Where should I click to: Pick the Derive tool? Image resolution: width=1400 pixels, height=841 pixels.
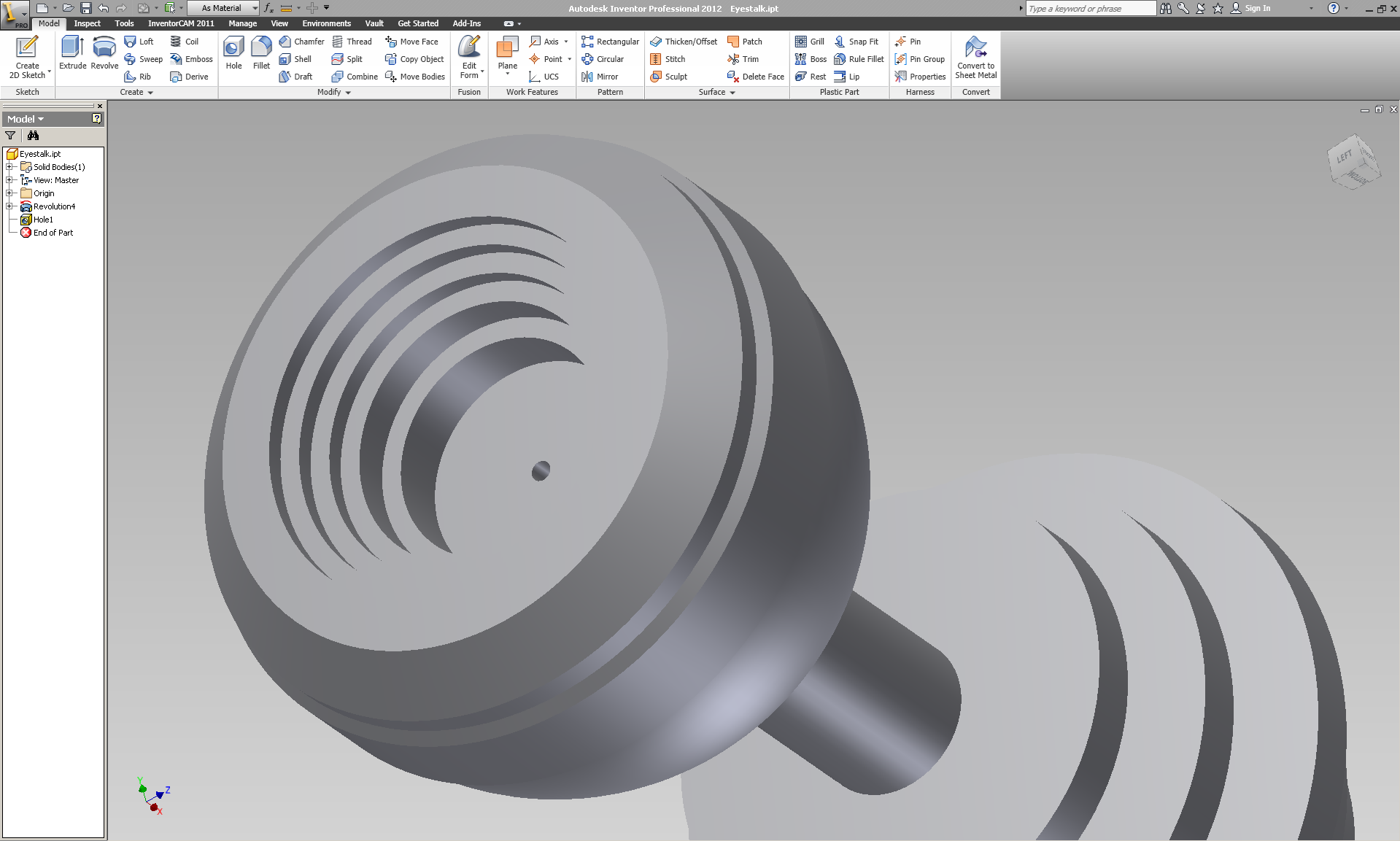tap(189, 77)
